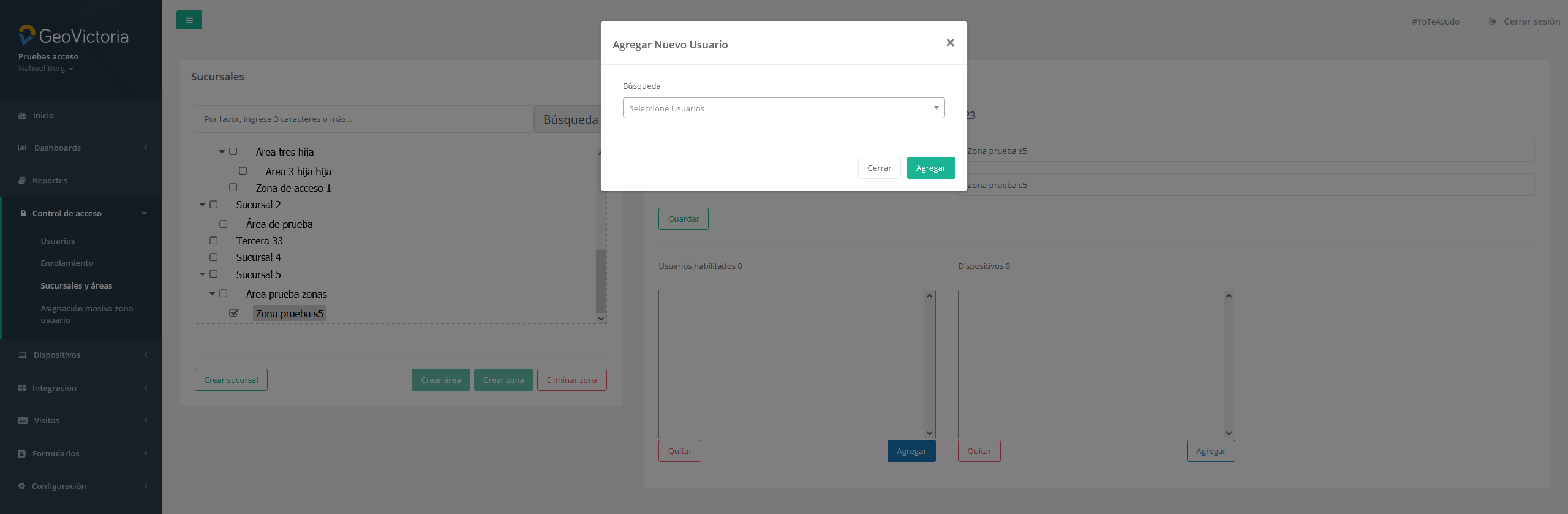Click the hamburger menu toggle icon
1568x514 pixels.
click(189, 20)
